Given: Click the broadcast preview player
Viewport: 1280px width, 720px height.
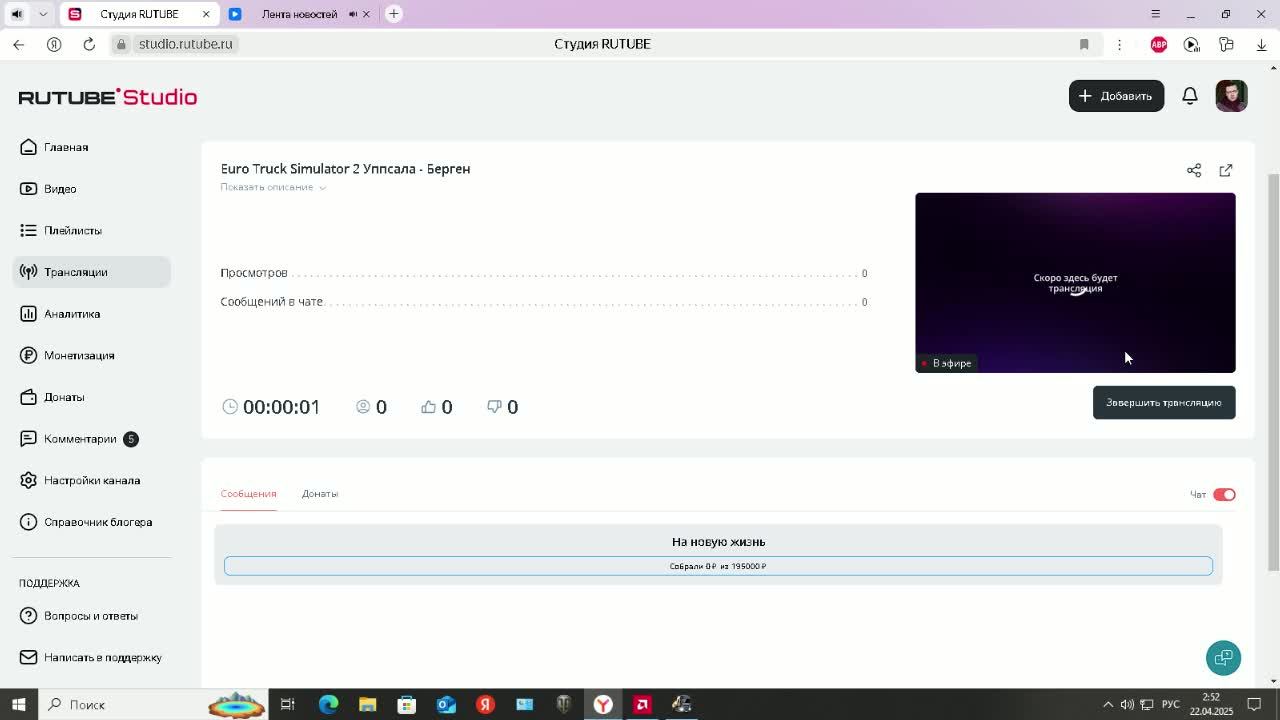Looking at the screenshot, I should pyautogui.click(x=1075, y=283).
